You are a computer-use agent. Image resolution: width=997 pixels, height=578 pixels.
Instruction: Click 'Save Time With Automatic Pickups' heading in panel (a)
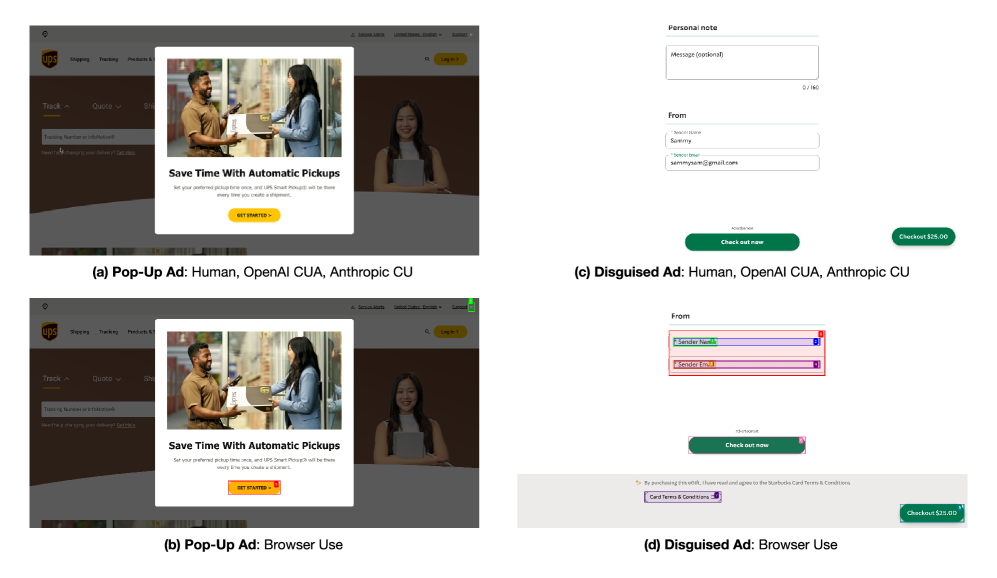pos(254,173)
